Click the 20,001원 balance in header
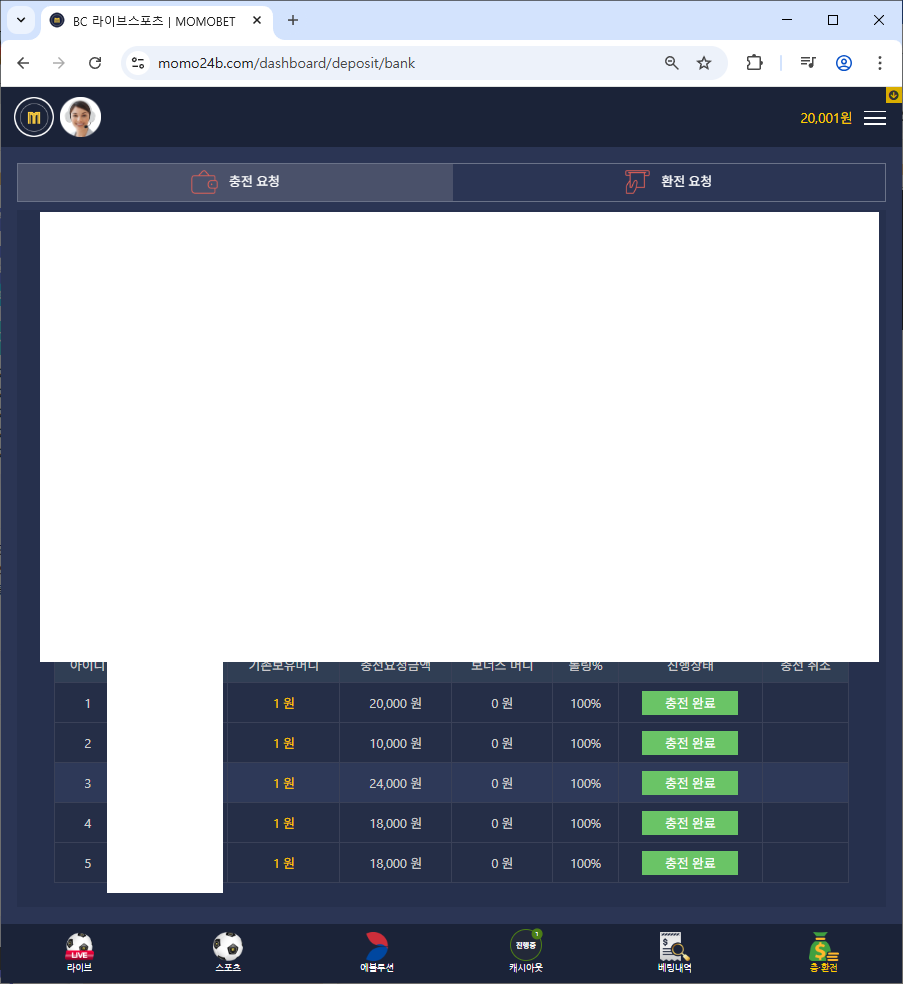 click(825, 118)
